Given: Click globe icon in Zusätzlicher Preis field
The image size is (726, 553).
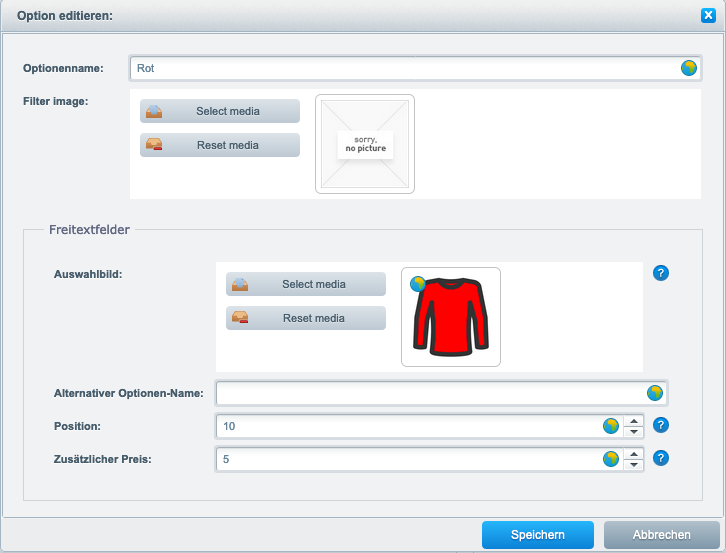Looking at the screenshot, I should (611, 459).
